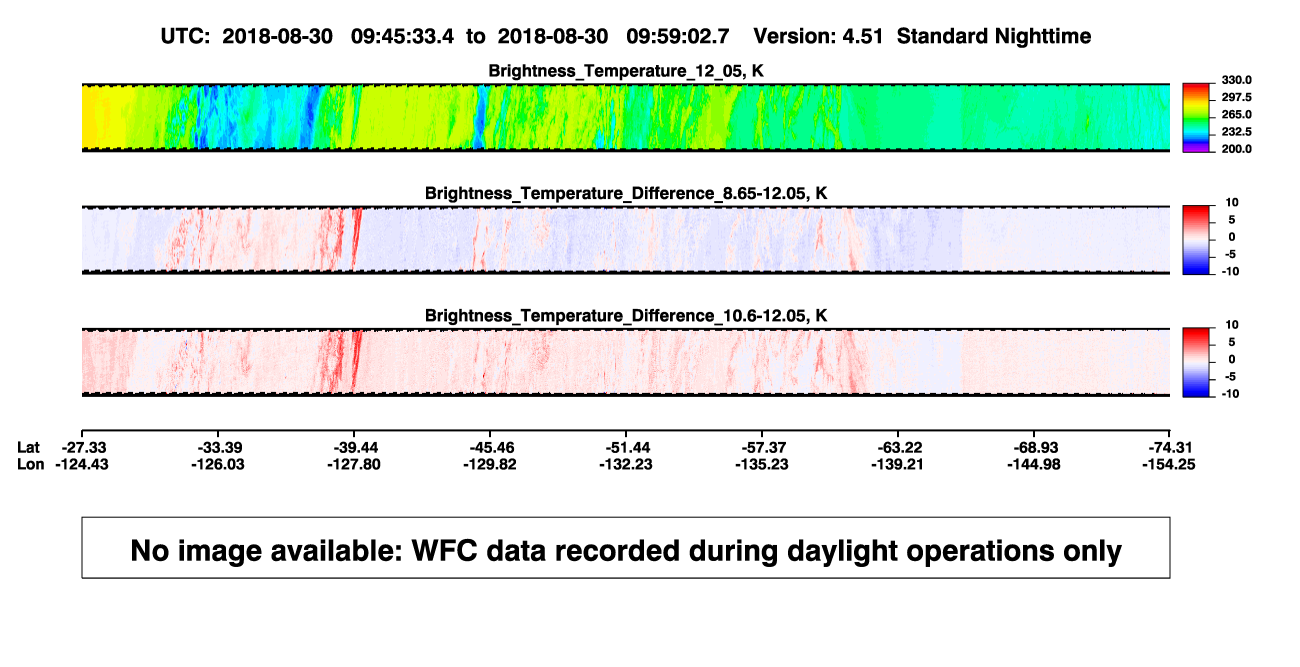The width and height of the screenshot is (1300, 667).
Task: Click the 200.0 colorbar tick label
Action: pyautogui.click(x=1235, y=148)
